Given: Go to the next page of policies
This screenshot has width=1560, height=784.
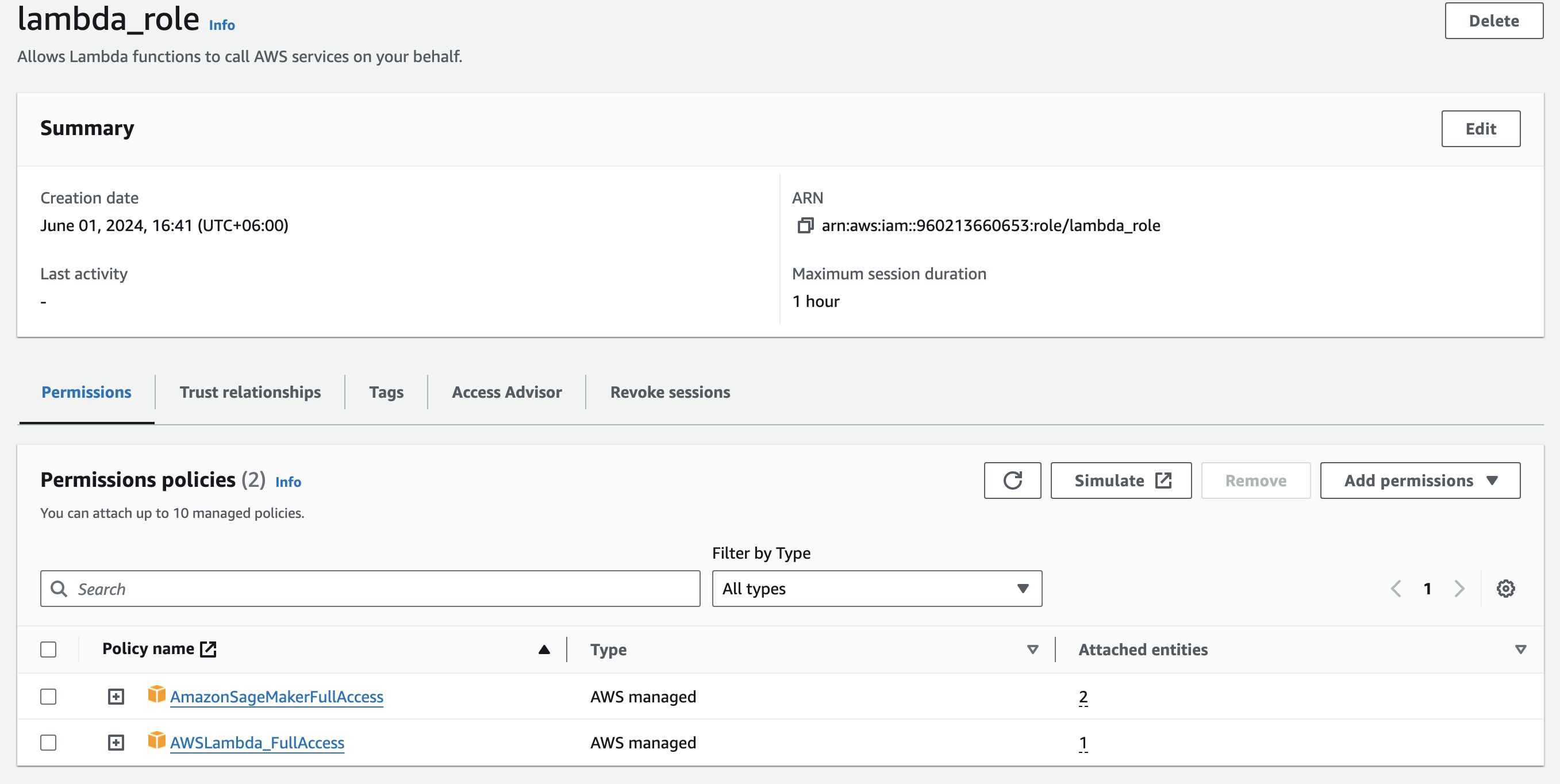Looking at the screenshot, I should (1459, 589).
